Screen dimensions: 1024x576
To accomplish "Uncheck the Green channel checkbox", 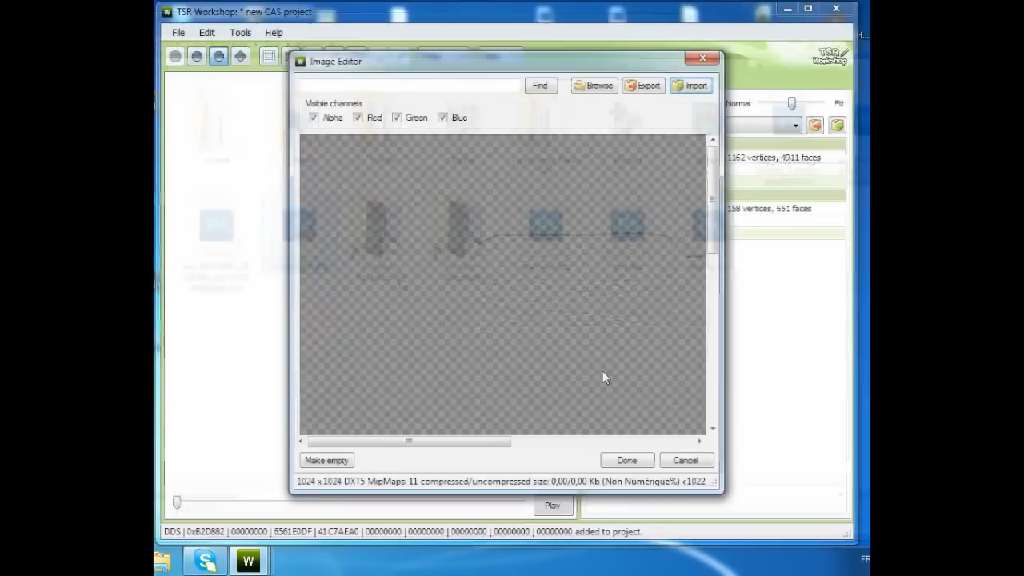I will [397, 118].
